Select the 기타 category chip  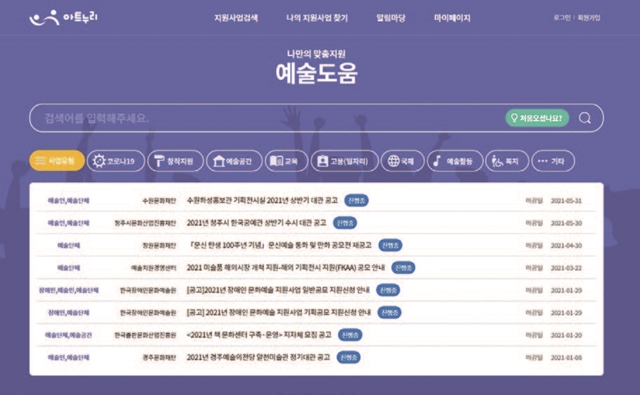[x=553, y=161]
